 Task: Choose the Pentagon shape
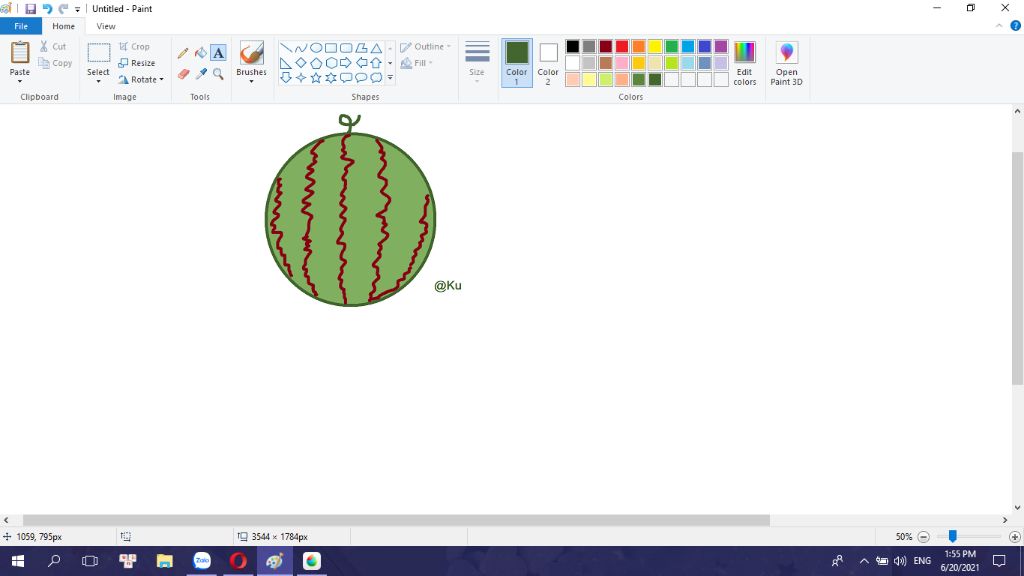[316, 63]
